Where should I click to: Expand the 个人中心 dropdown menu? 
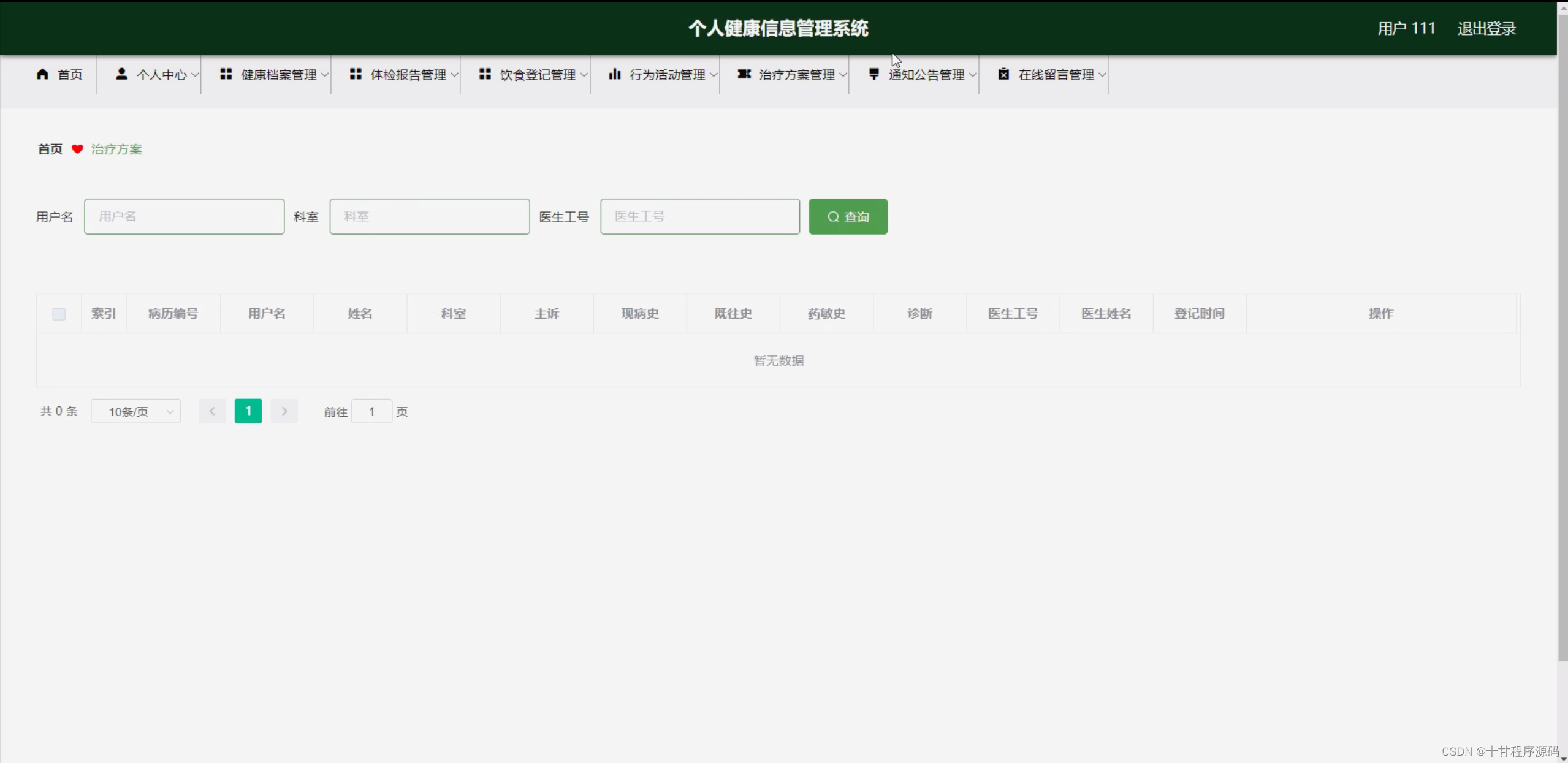pyautogui.click(x=196, y=74)
